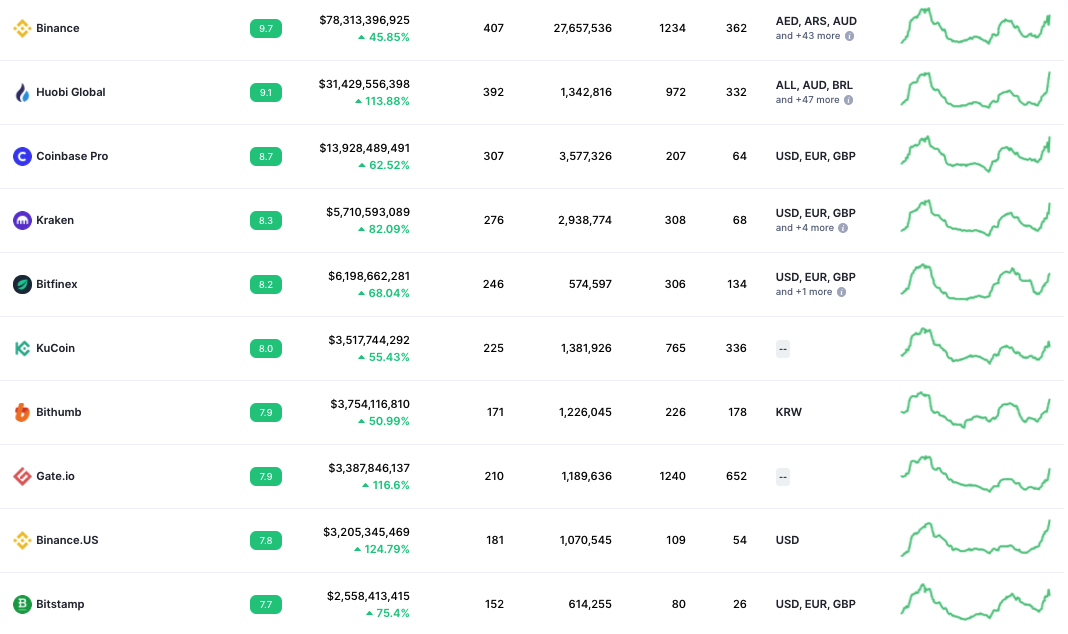Click the '--' fiat placeholder for KuCoin
The width and height of the screenshot is (1068, 634).
[x=783, y=349]
